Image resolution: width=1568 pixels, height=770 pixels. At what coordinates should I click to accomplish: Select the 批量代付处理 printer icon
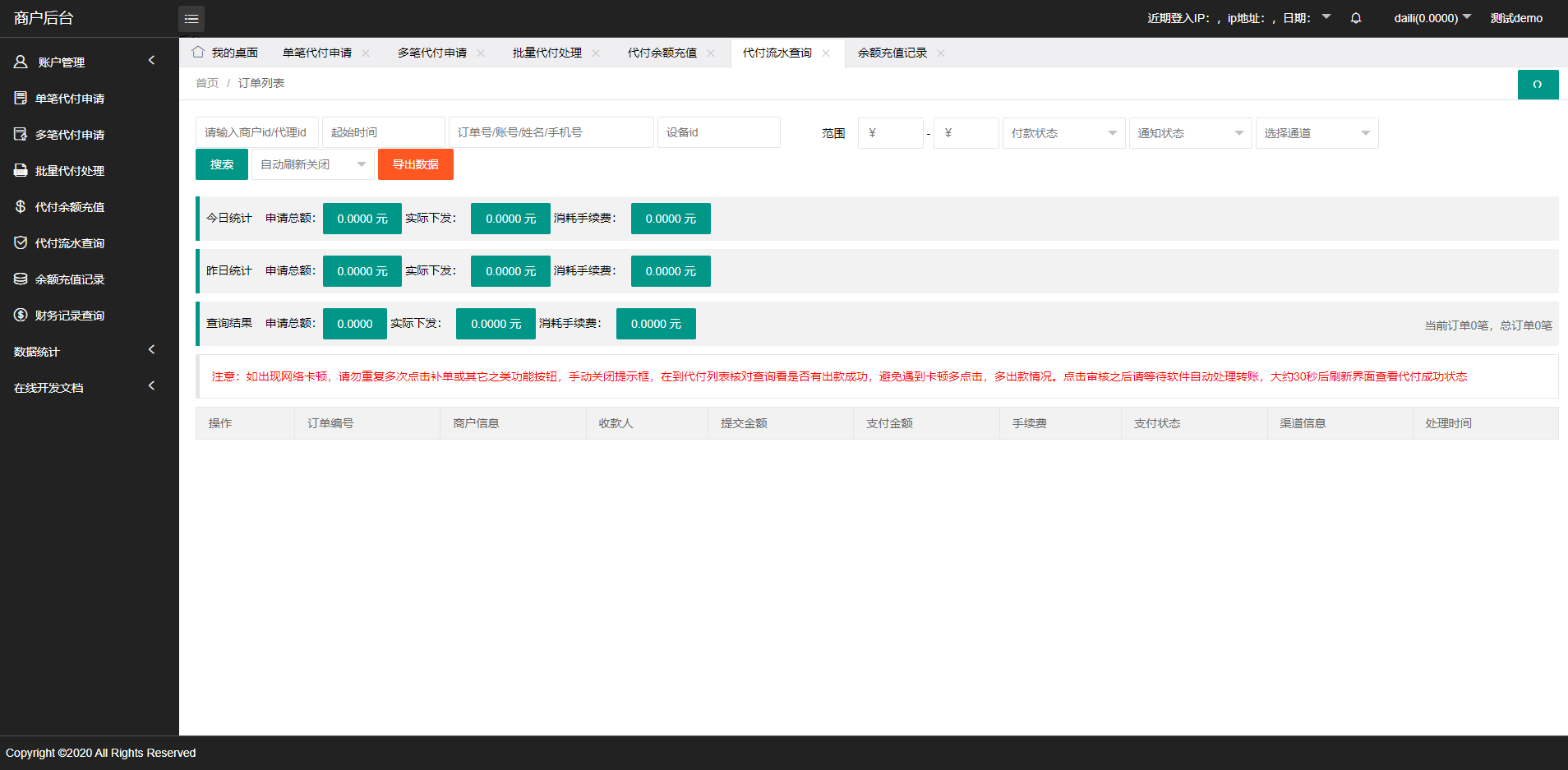pos(21,170)
